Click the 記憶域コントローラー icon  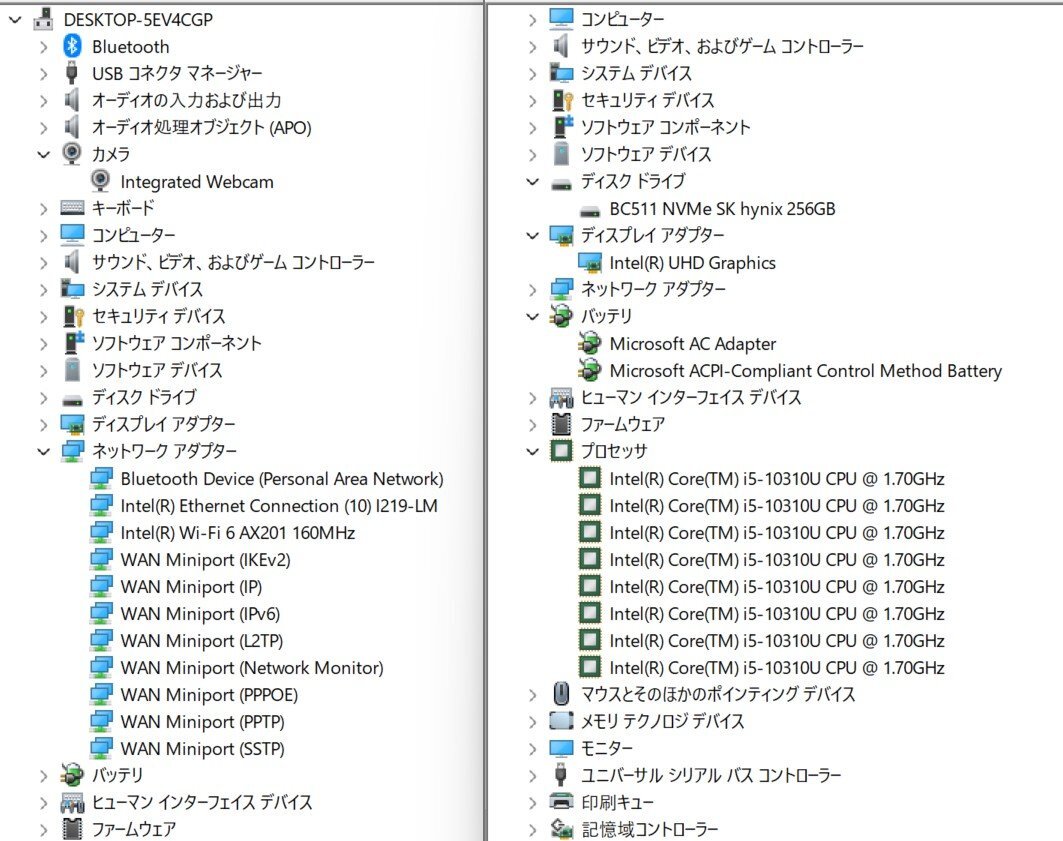[562, 828]
